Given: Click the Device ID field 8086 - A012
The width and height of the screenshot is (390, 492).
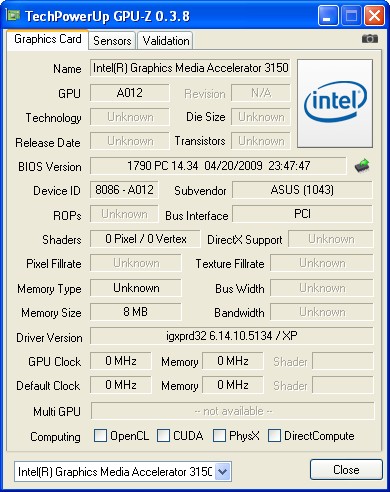Looking at the screenshot, I should [x=124, y=190].
